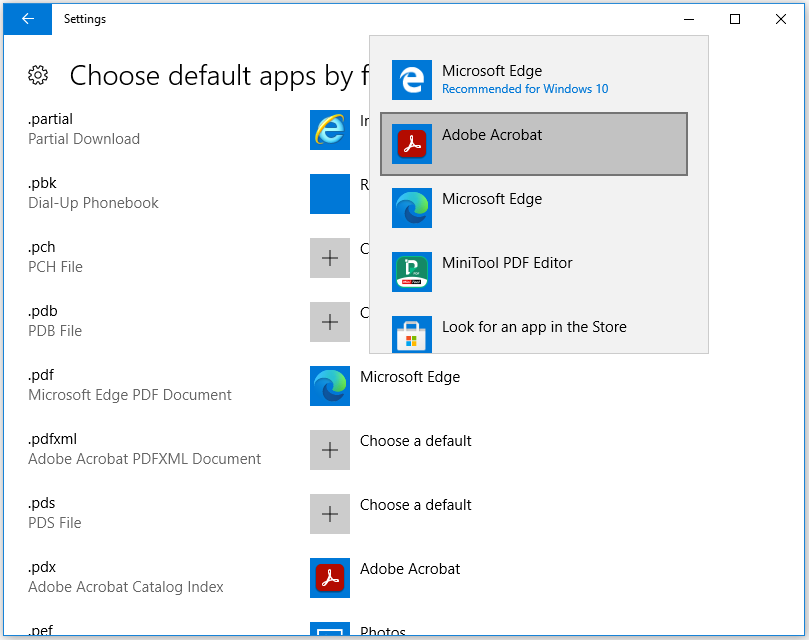
Task: Click the plus icon for .pds
Action: coord(330,514)
